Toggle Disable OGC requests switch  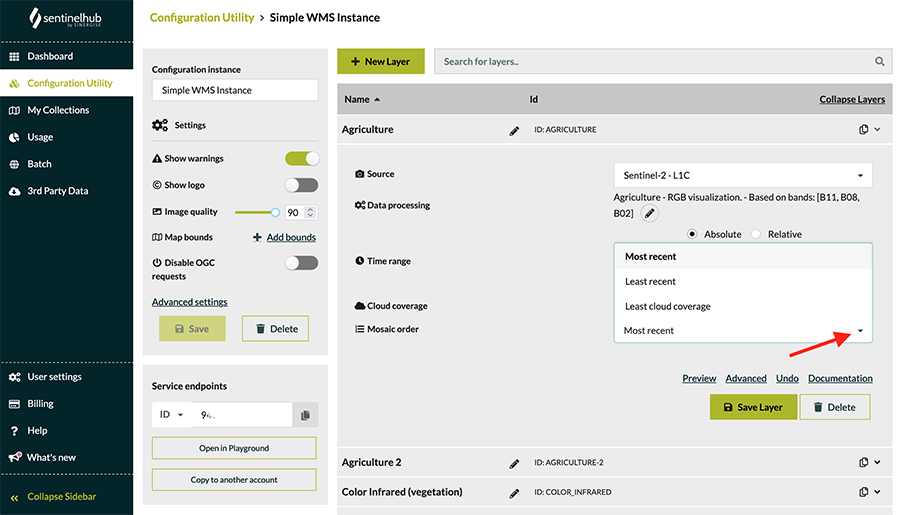click(x=302, y=263)
